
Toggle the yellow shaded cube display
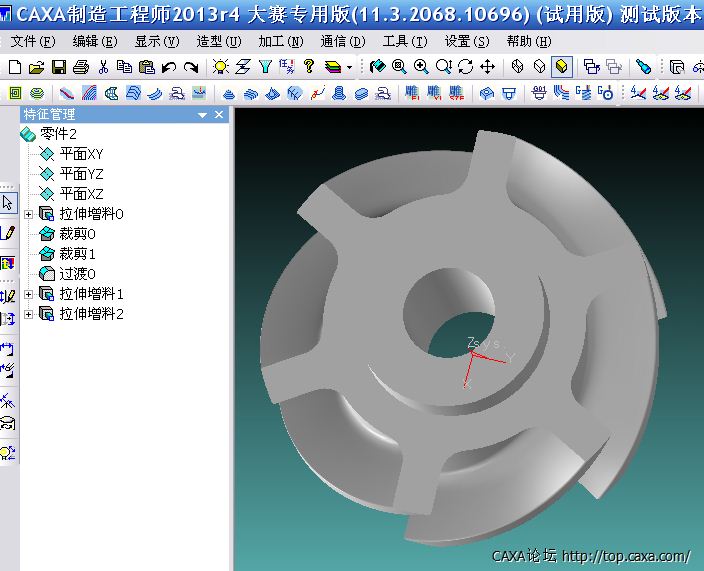pos(562,67)
